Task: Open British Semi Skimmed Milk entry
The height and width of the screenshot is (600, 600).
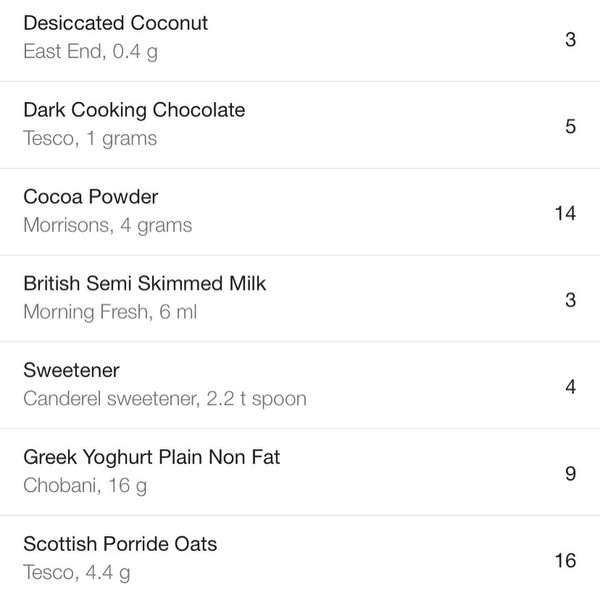Action: click(145, 284)
